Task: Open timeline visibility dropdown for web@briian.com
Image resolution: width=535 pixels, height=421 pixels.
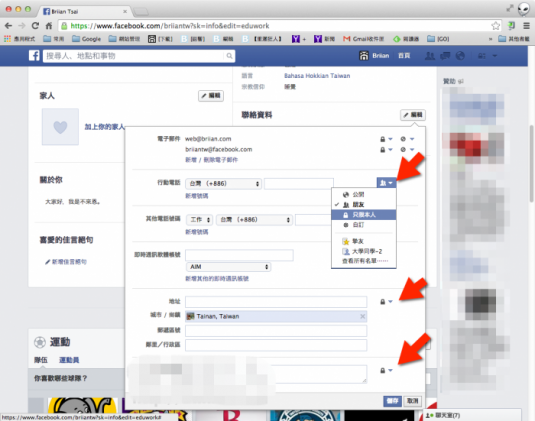Action: click(407, 139)
